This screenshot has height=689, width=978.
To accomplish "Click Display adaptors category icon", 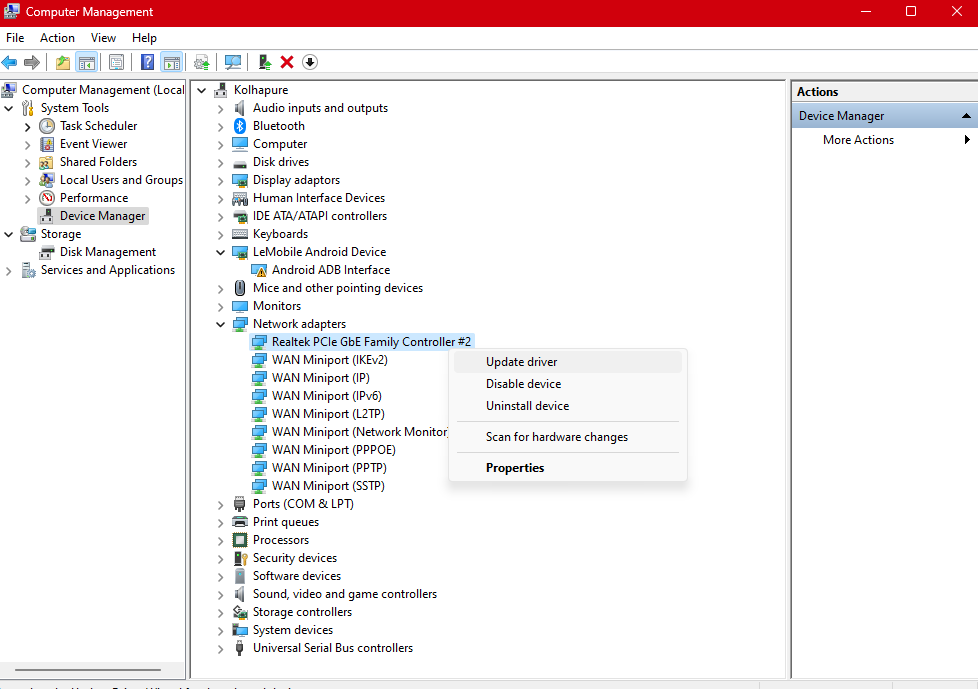I will 240,180.
